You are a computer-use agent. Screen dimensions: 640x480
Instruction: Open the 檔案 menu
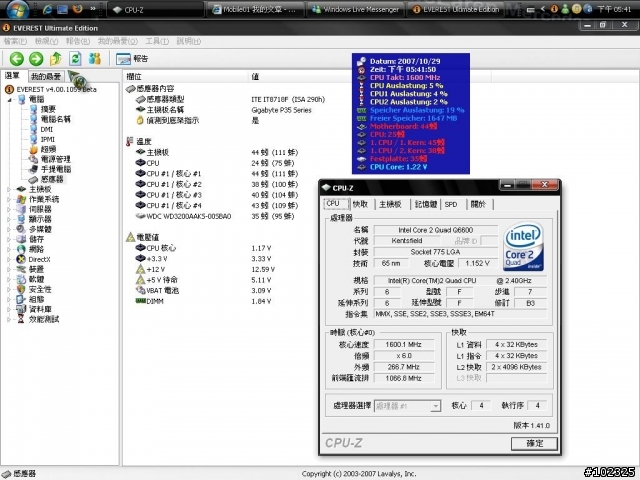point(15,41)
